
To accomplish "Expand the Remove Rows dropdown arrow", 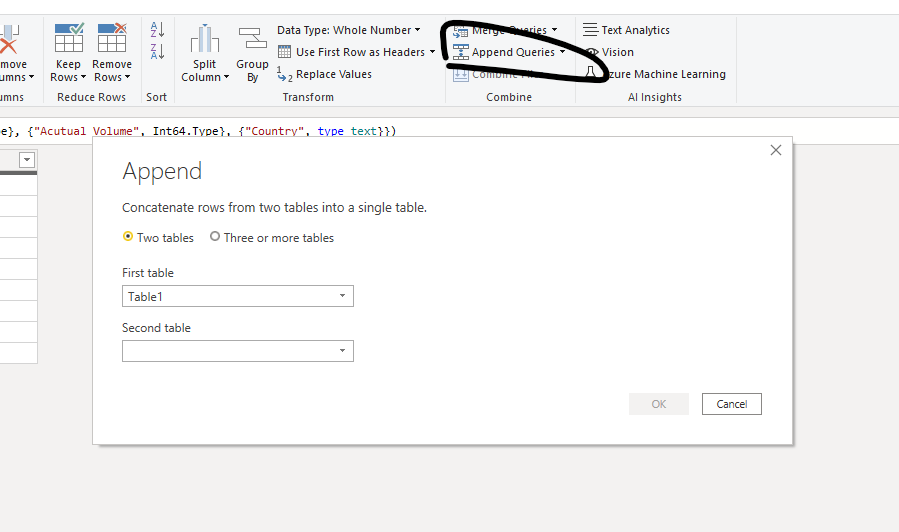I will point(127,77).
